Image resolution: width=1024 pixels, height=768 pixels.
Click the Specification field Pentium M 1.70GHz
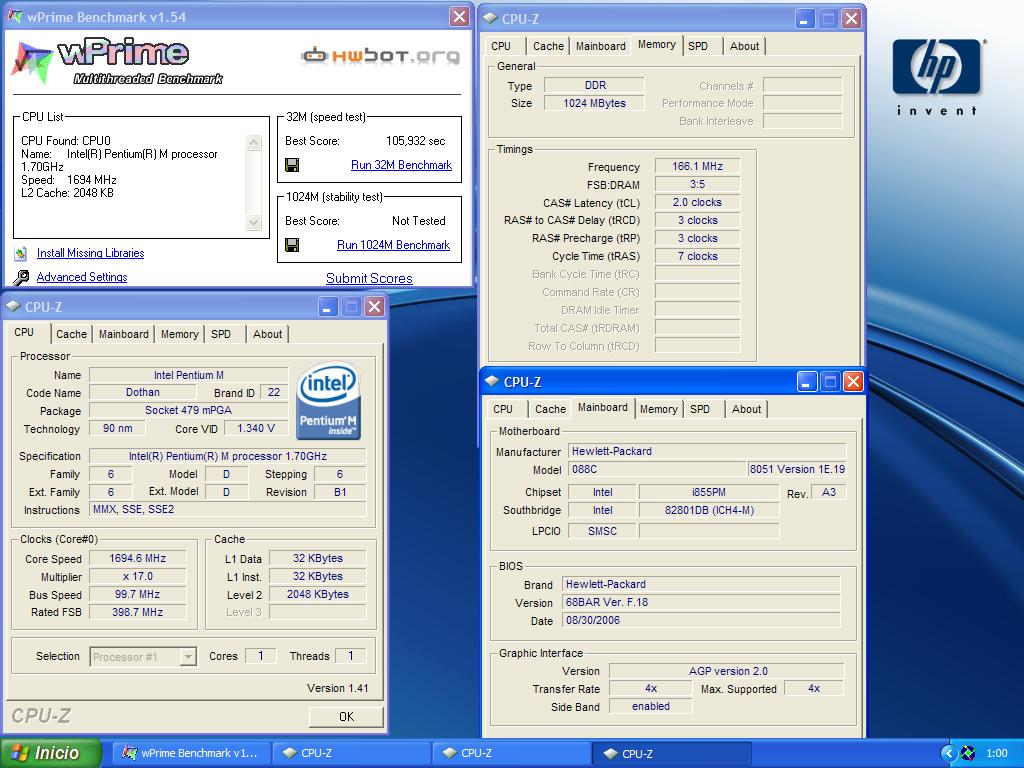227,456
